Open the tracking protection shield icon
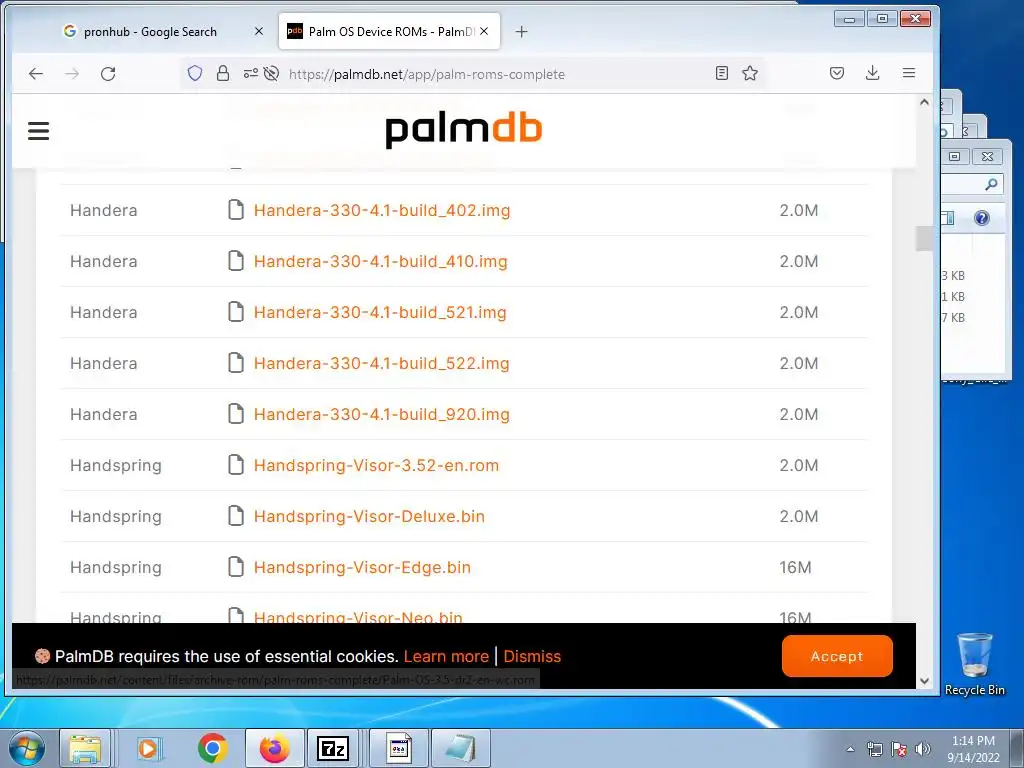1024x768 pixels. pos(195,73)
